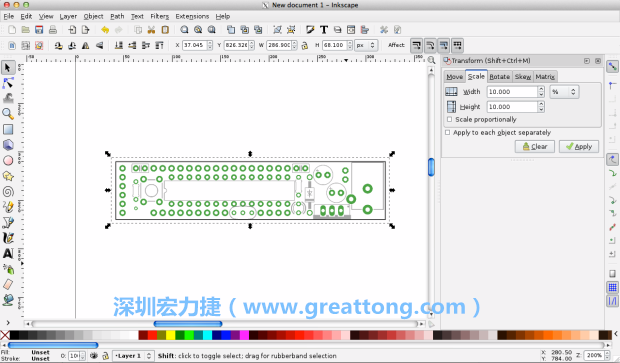Click Flip horizontal icon
620x363 pixels.
pyautogui.click(x=85, y=45)
